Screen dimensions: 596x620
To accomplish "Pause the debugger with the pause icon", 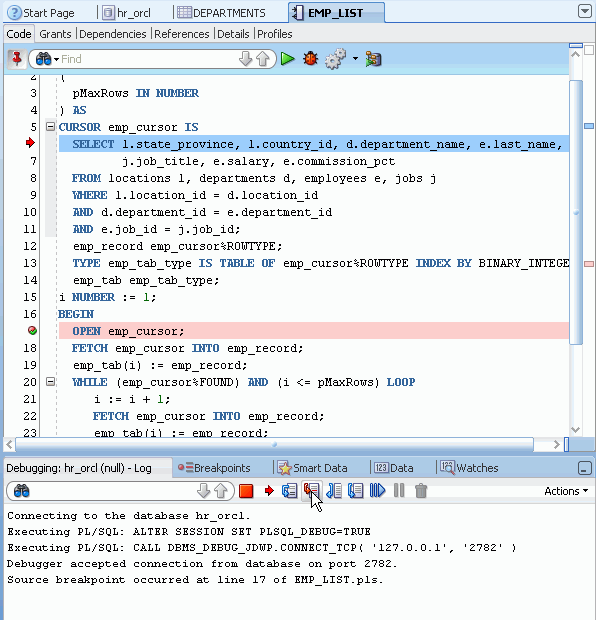I will click(399, 491).
